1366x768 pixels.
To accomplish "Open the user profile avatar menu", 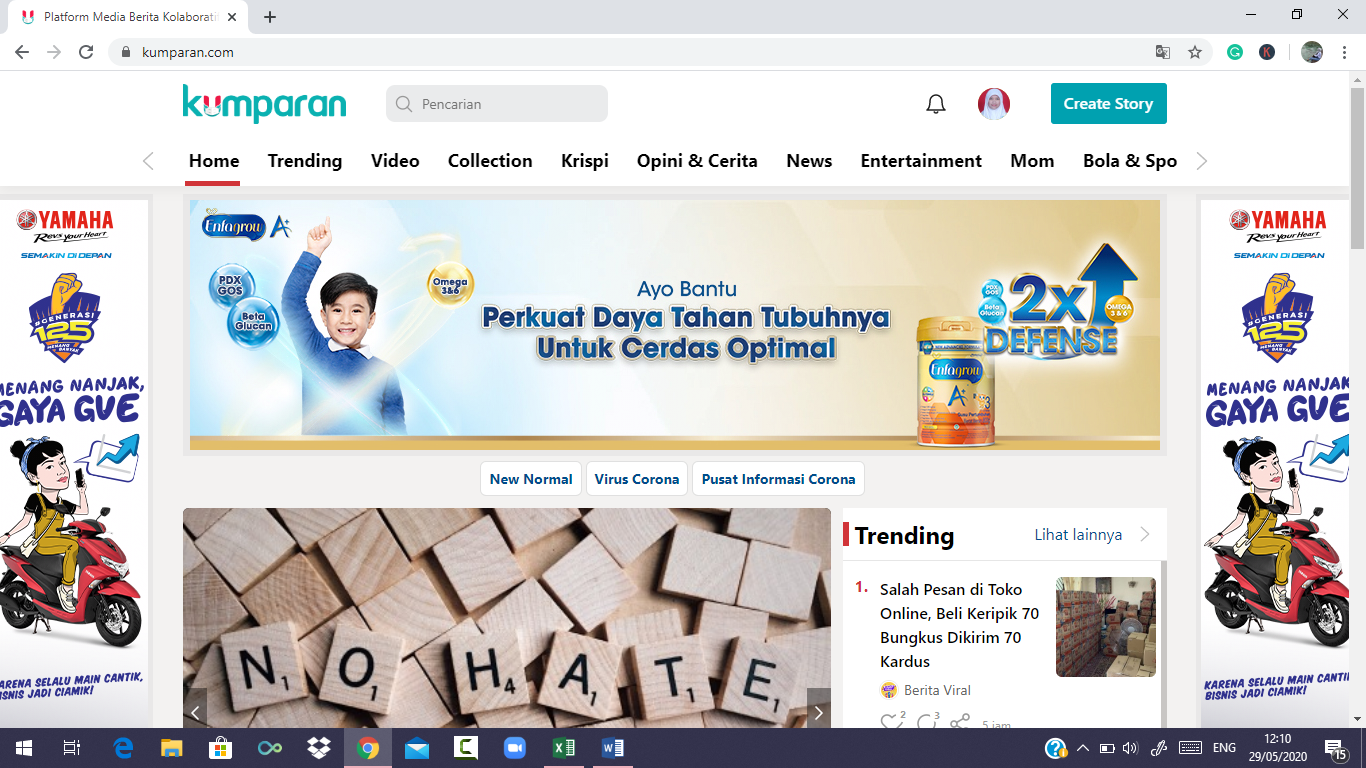I will (994, 104).
